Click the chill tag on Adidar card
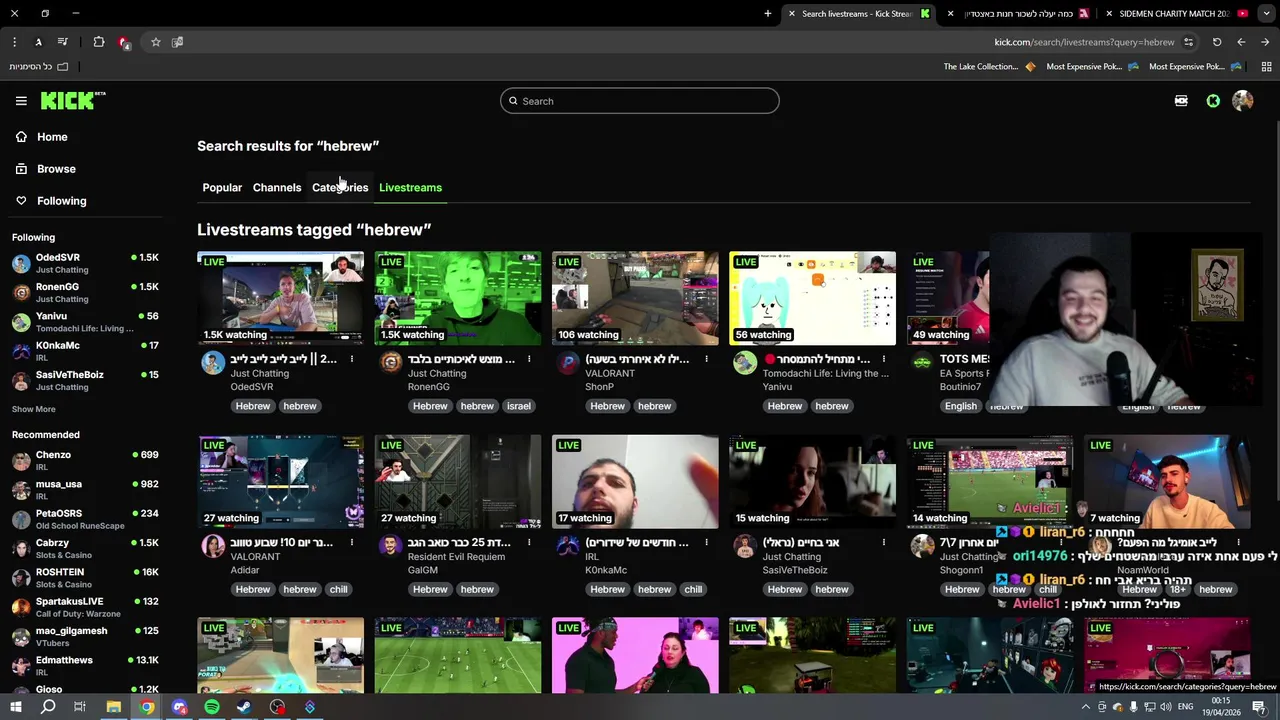The image size is (1280, 720). (x=338, y=590)
